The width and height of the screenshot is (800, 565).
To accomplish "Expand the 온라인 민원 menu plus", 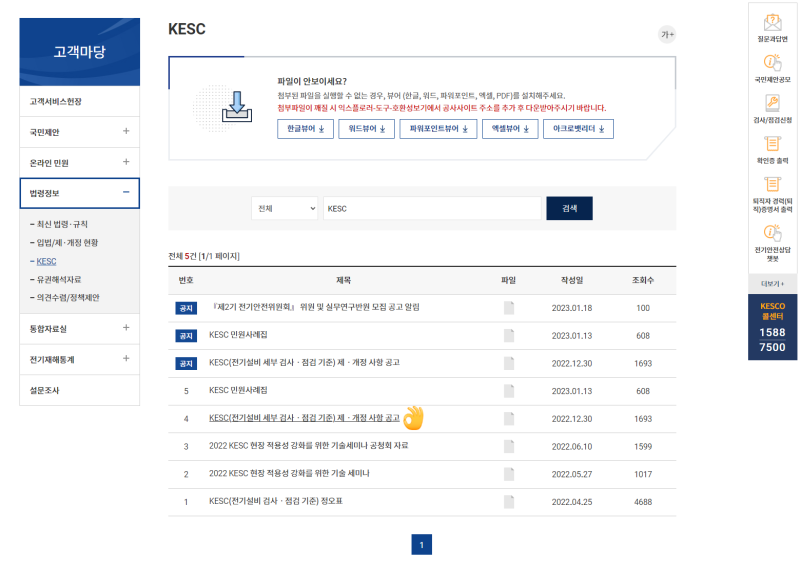I will click(126, 162).
